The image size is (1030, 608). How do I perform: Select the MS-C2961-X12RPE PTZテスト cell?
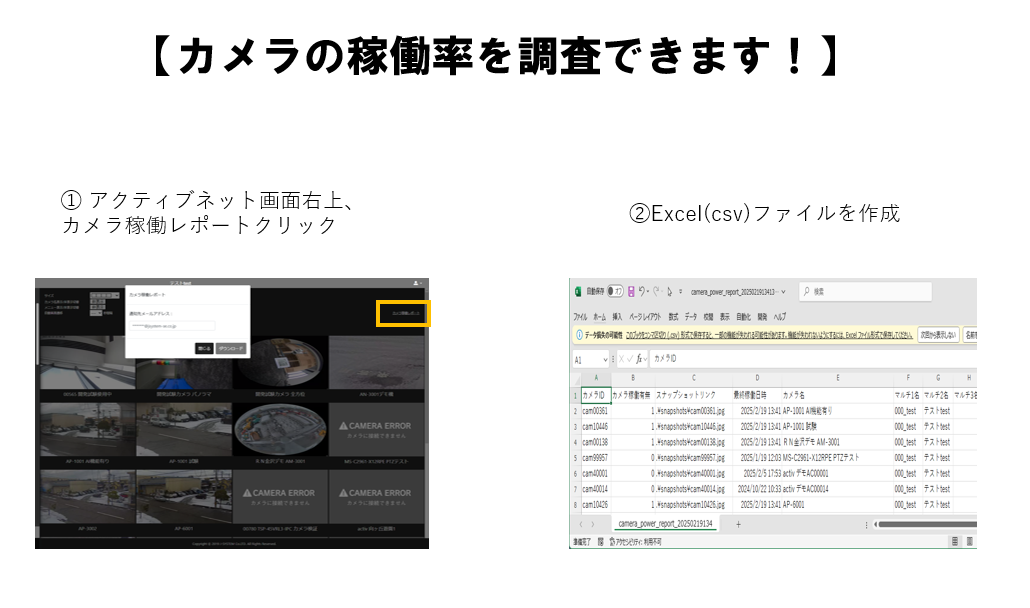838,458
